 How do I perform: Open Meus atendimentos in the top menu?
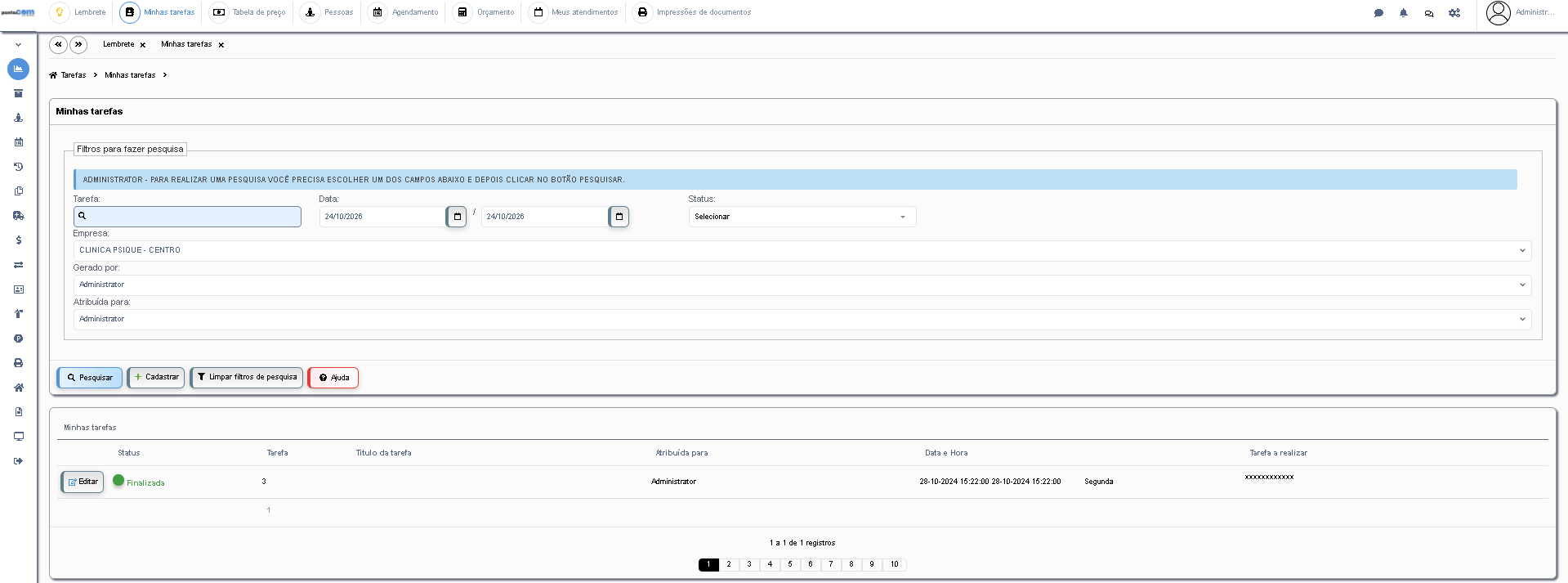[x=574, y=12]
